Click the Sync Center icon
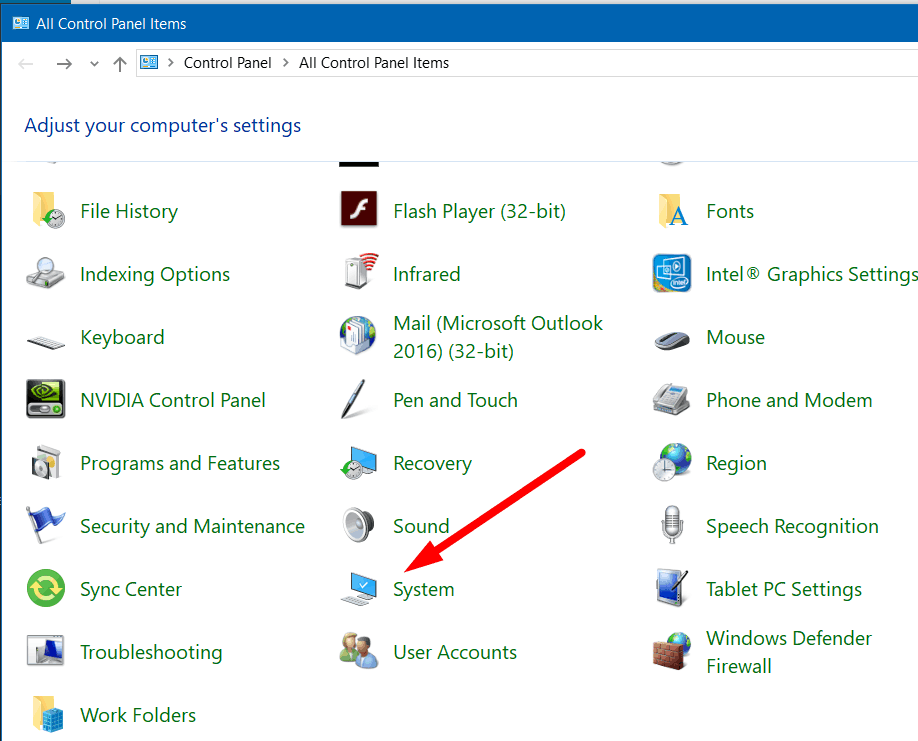Image resolution: width=918 pixels, height=741 pixels. click(46, 589)
